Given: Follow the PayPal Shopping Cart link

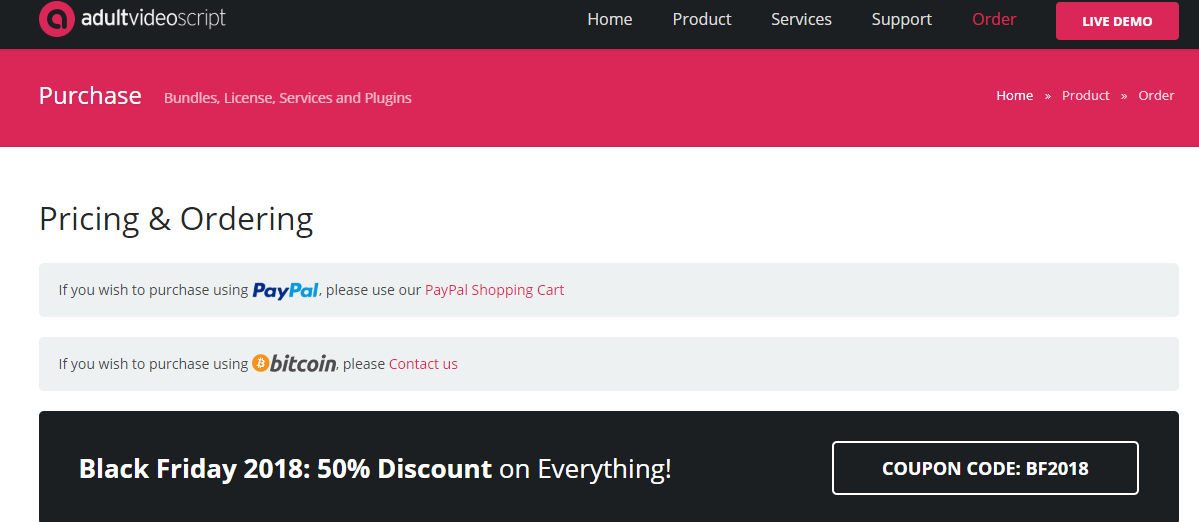Looking at the screenshot, I should click(494, 290).
